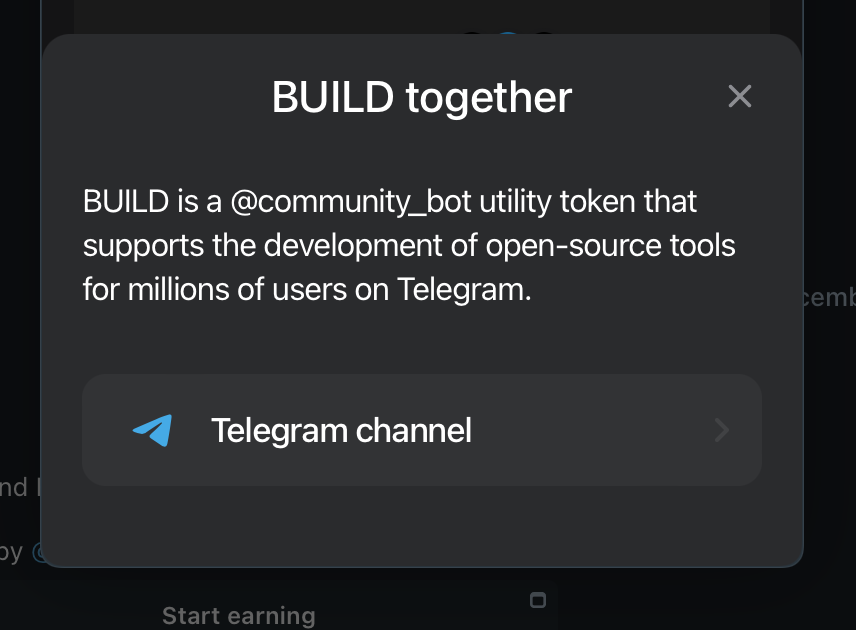Click the cut-off text at right edge
856x630 pixels.
pyautogui.click(x=829, y=297)
